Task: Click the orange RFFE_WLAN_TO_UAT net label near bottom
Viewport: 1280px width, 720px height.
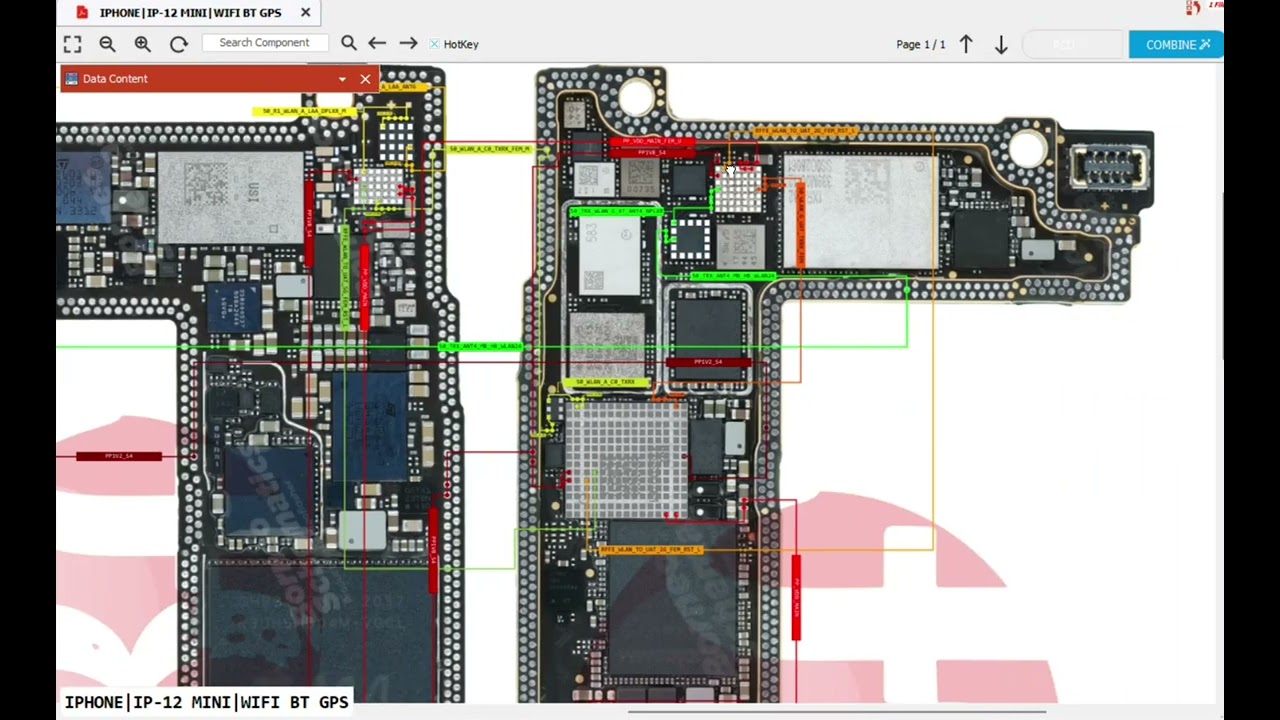Action: 651,550
